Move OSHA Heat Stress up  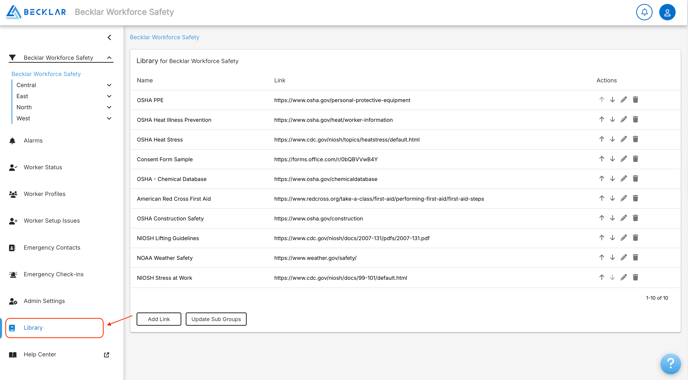coord(602,140)
